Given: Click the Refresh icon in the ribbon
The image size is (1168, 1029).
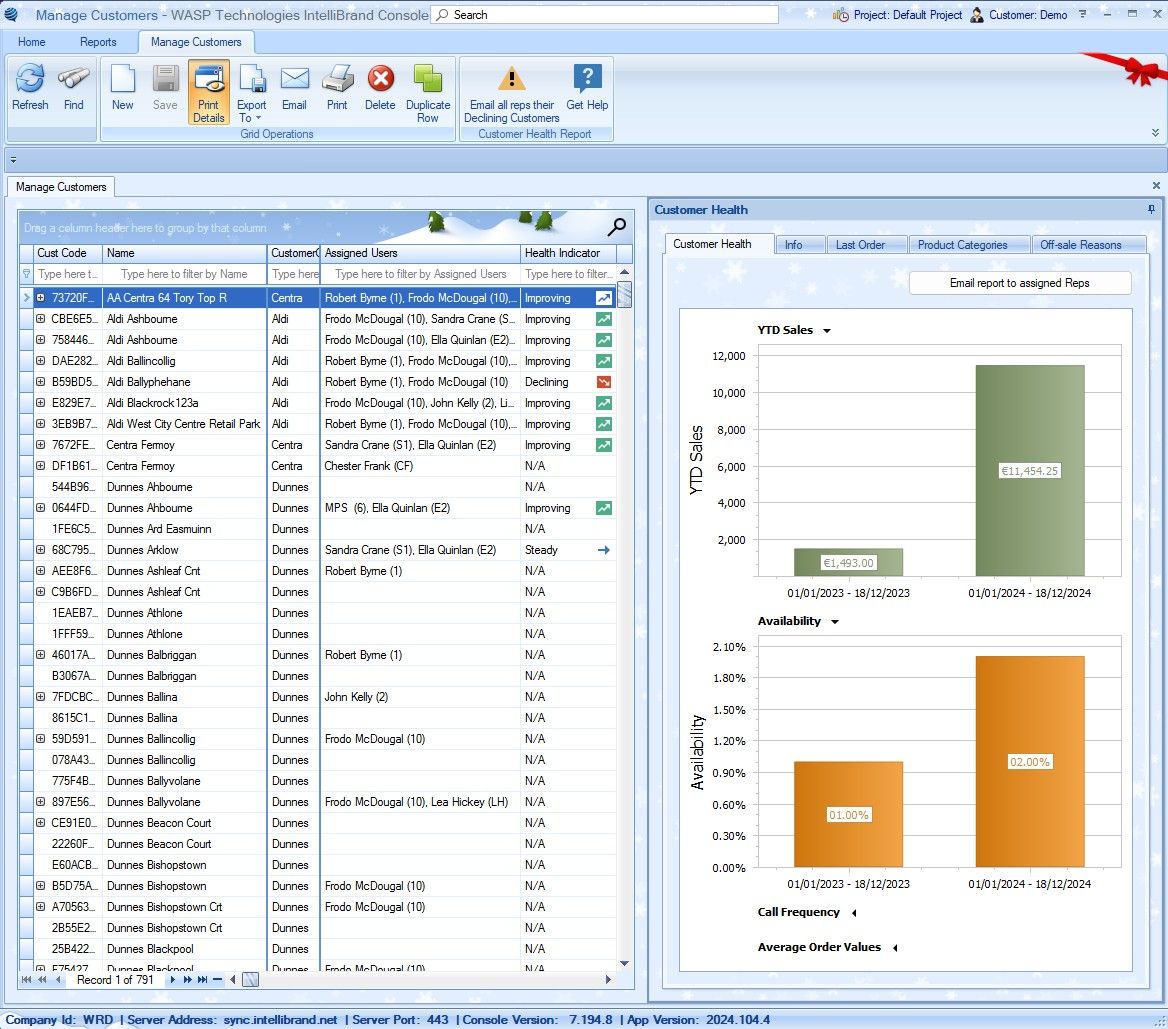Looking at the screenshot, I should (30, 86).
